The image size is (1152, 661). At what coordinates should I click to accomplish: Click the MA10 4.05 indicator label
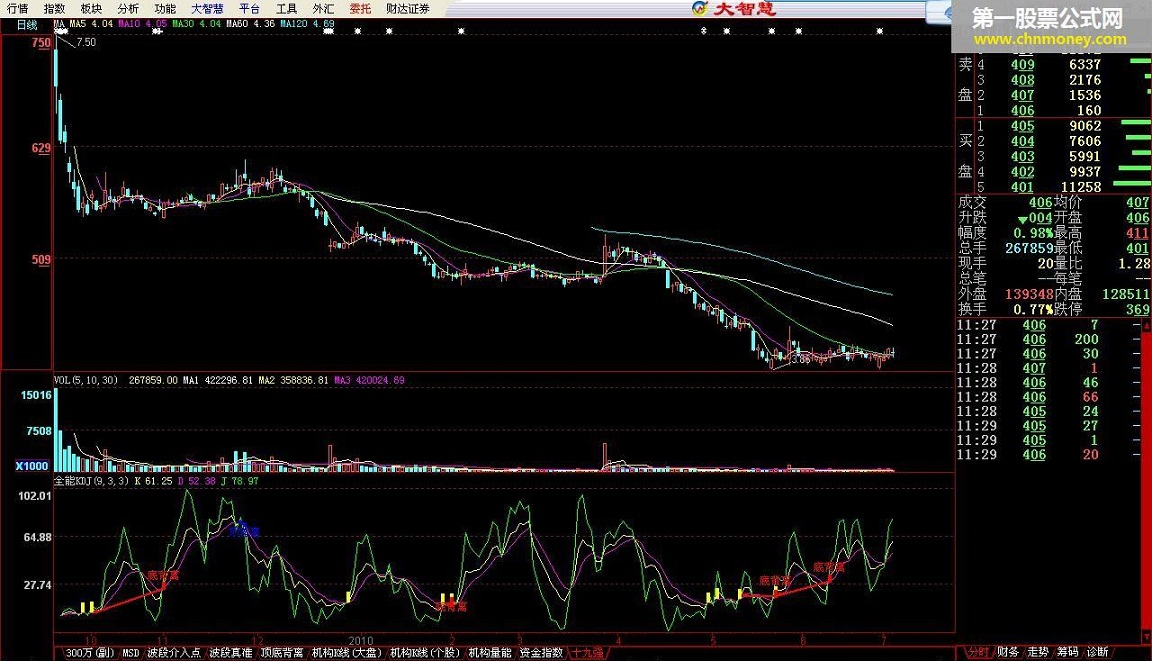pos(143,24)
